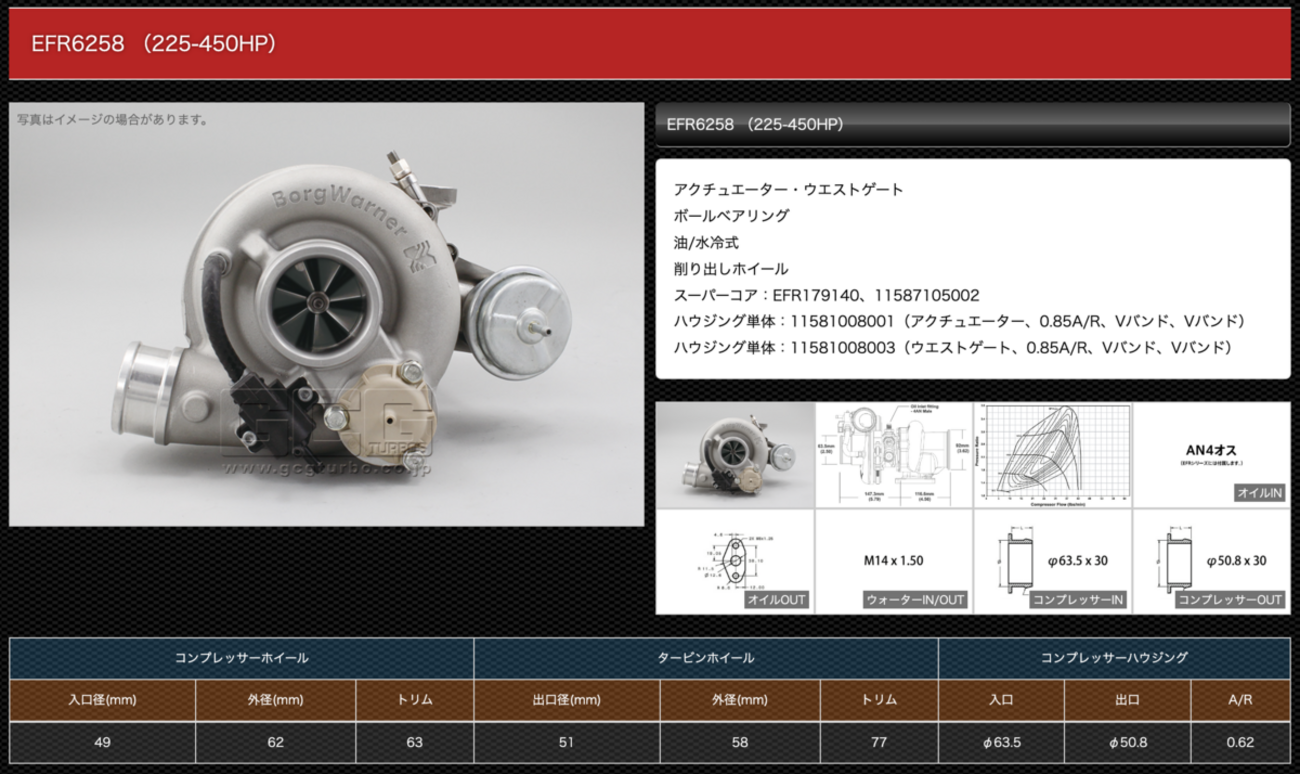Click the table value φ50.8
The image size is (1300, 774).
(1127, 742)
